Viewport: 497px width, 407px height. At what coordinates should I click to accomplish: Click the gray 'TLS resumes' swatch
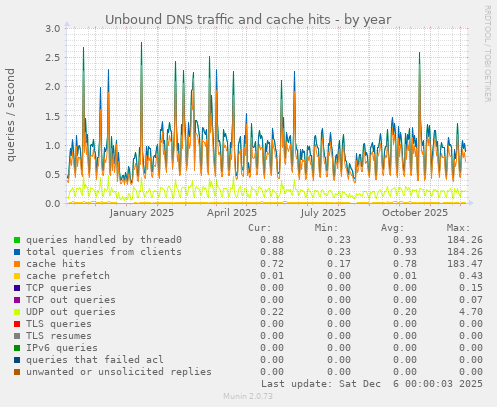17,336
